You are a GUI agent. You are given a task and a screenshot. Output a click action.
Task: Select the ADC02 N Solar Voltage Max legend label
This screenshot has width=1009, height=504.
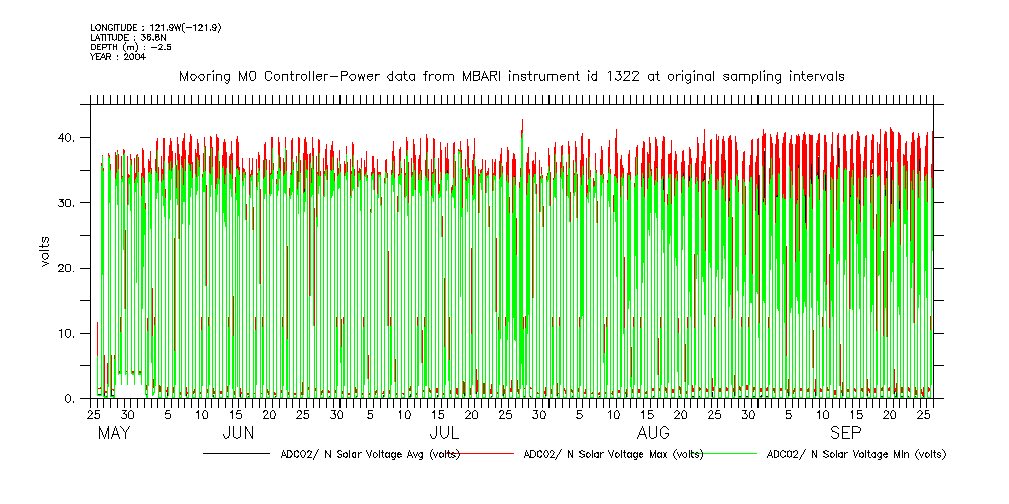613,454
